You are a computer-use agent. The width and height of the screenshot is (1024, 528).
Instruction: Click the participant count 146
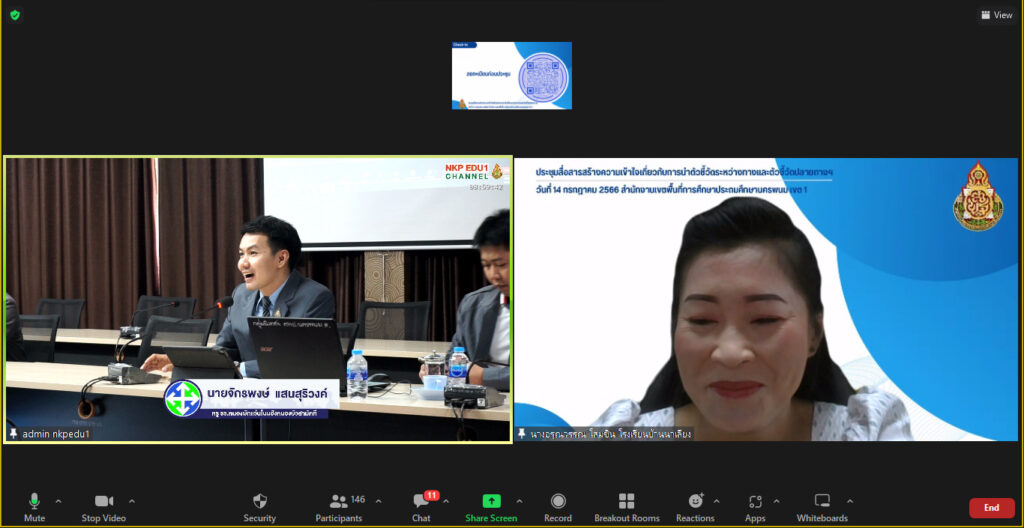point(358,500)
